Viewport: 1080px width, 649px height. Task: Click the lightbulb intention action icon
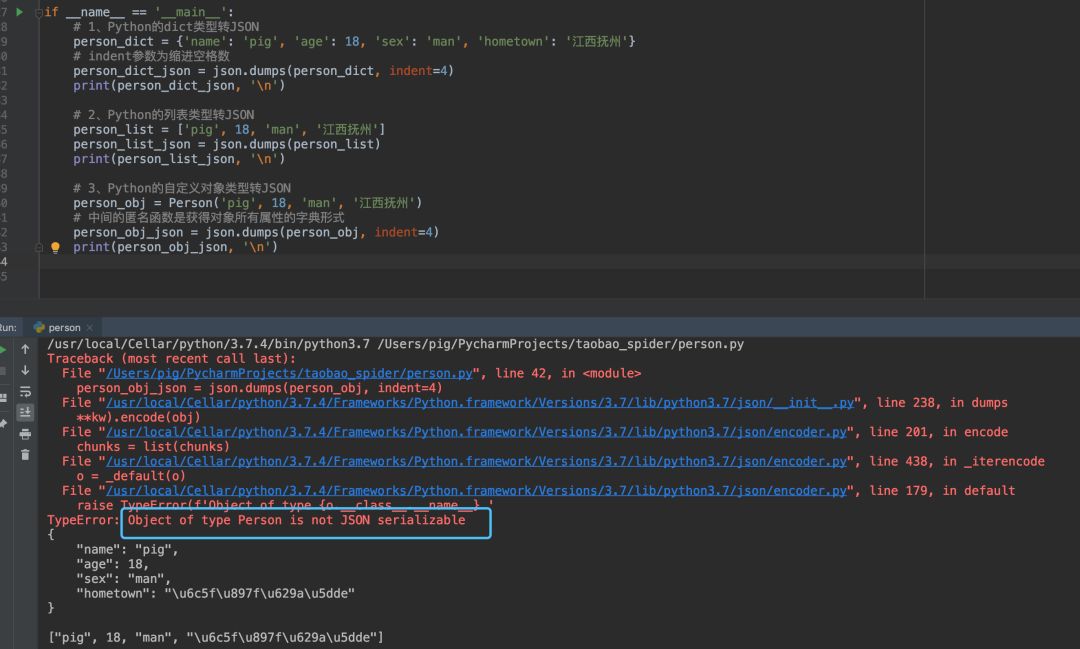pos(55,246)
